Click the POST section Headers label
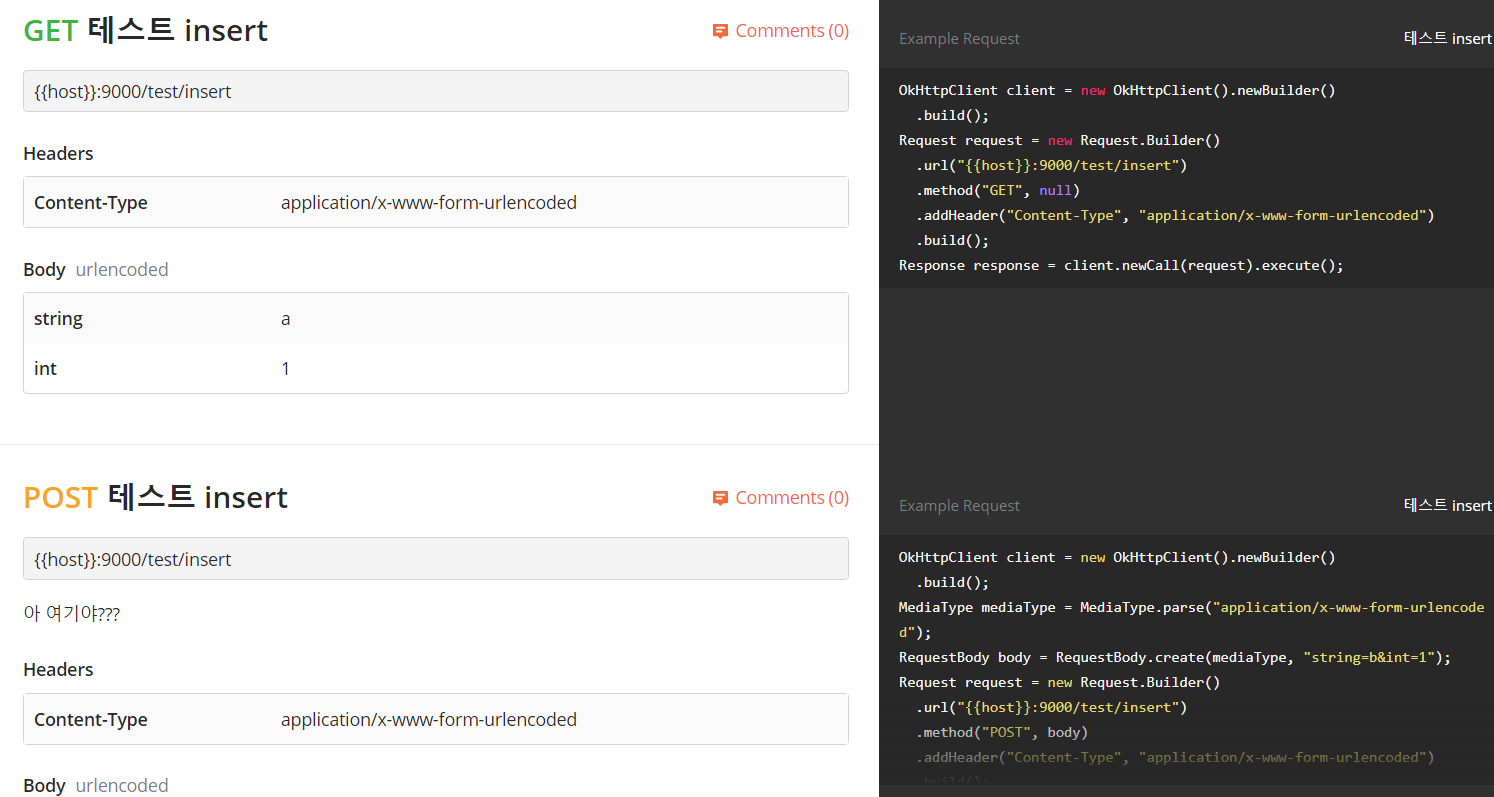Screen dimensions: 1494x797 click(59, 669)
